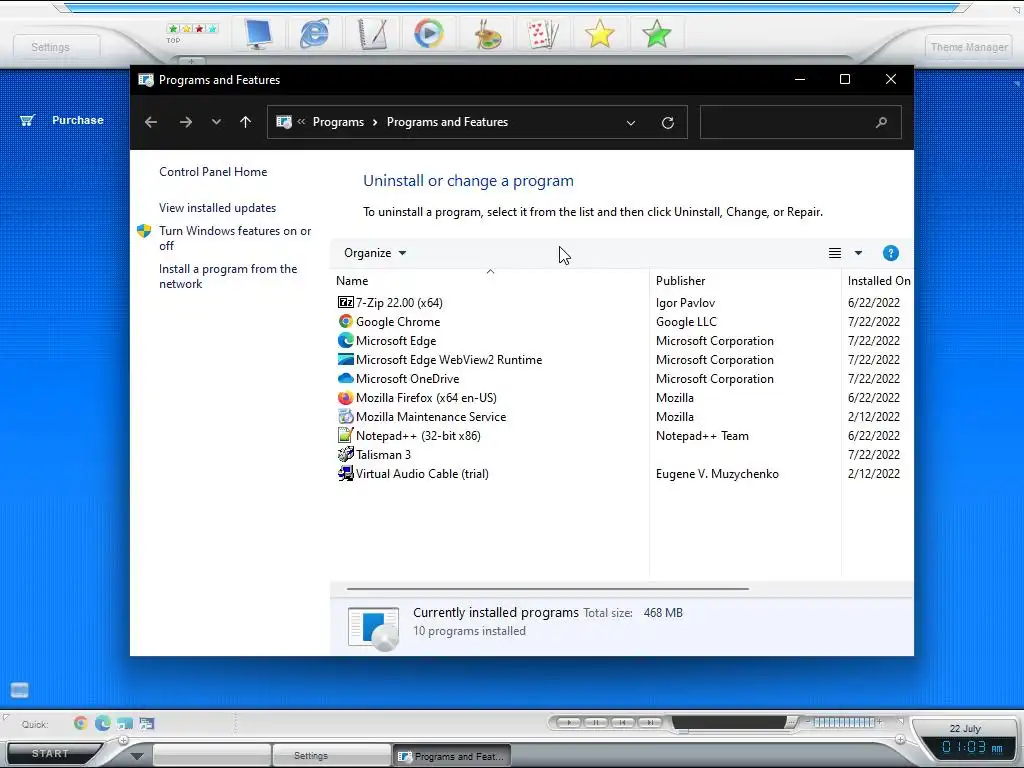Open the blue Help question mark
The image size is (1024, 768).
click(890, 253)
